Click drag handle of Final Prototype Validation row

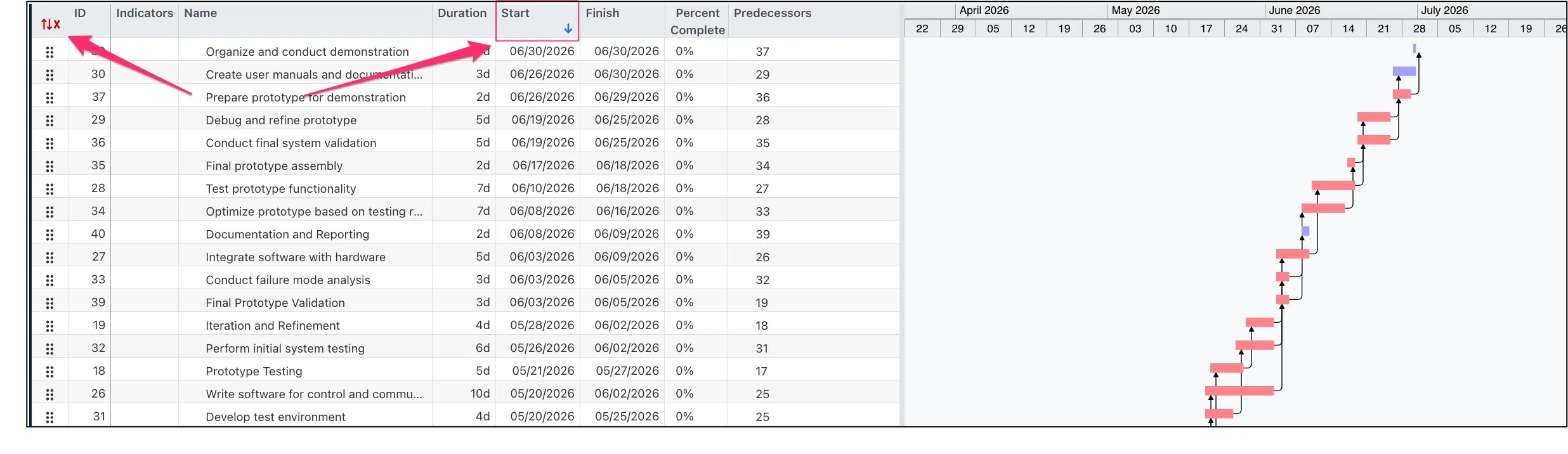coord(49,303)
